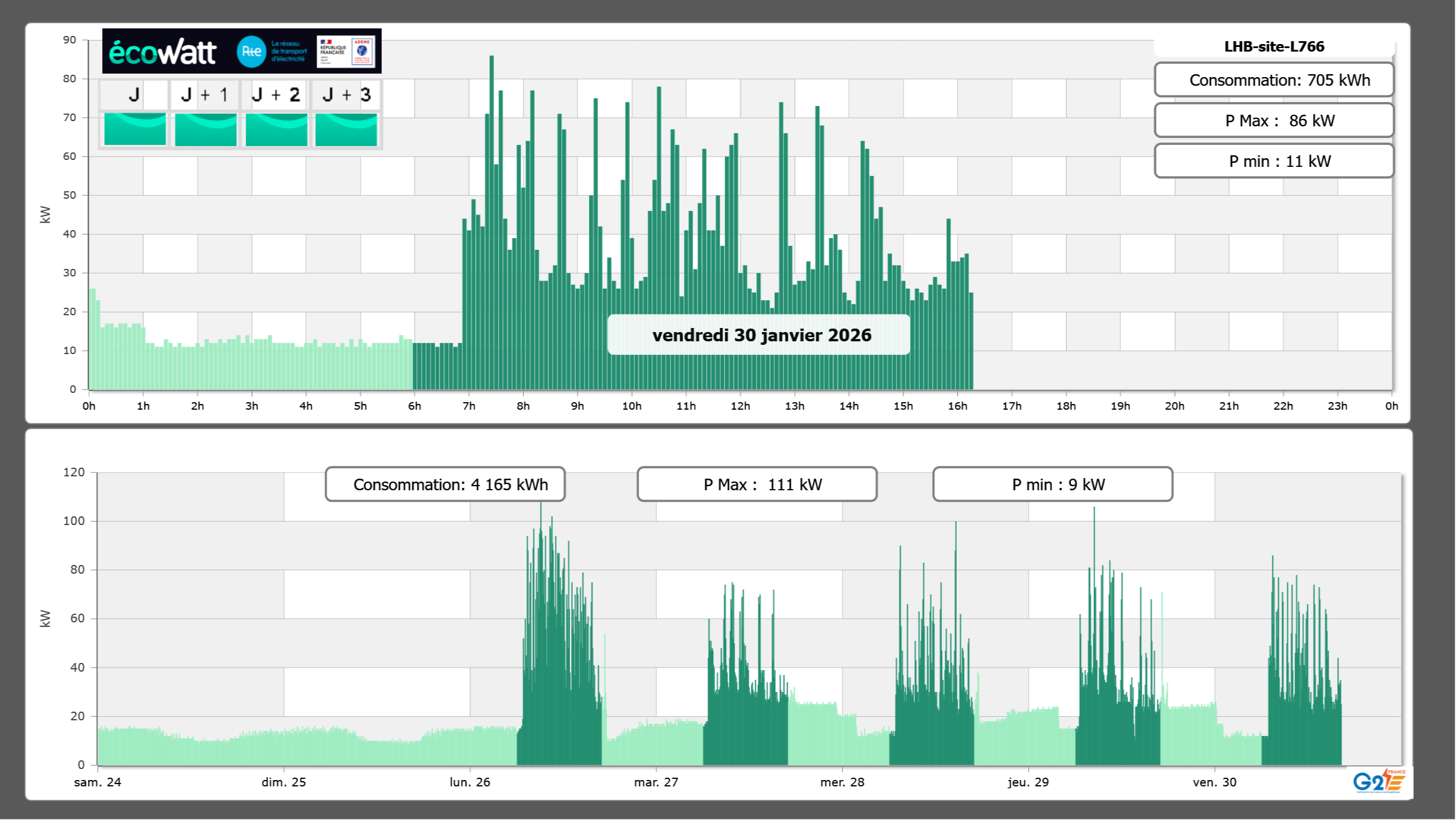Viewport: 1456px width, 820px height.
Task: Click the P min : 11 kW box
Action: pos(1273,161)
